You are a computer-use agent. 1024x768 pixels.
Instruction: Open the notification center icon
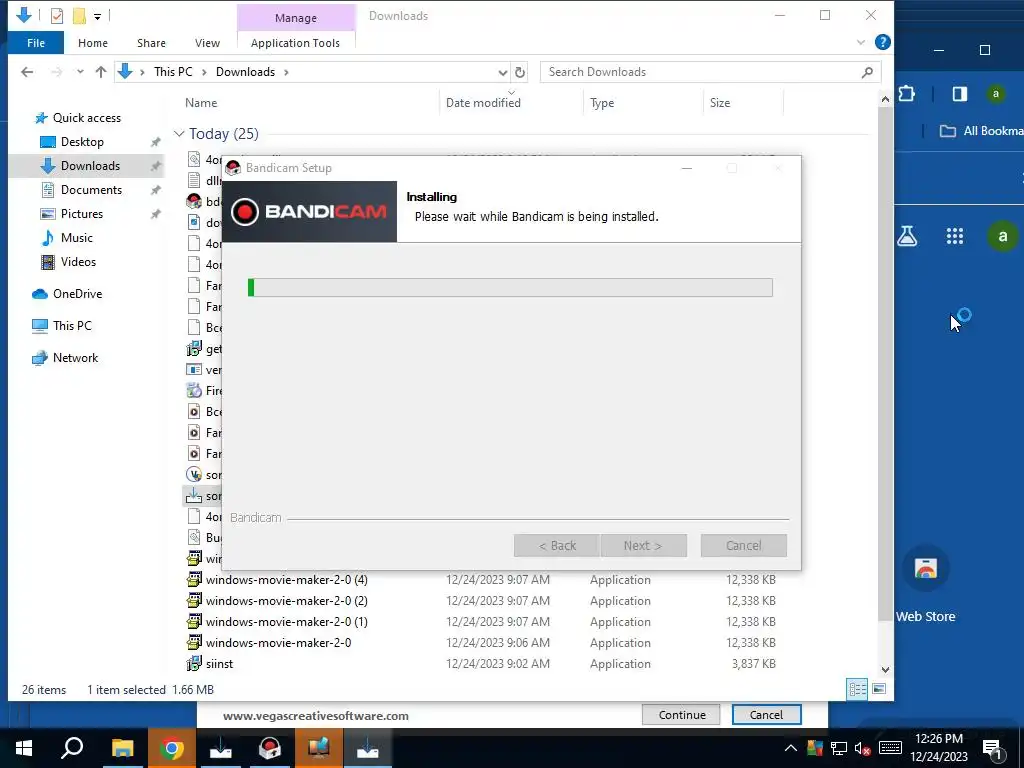993,748
